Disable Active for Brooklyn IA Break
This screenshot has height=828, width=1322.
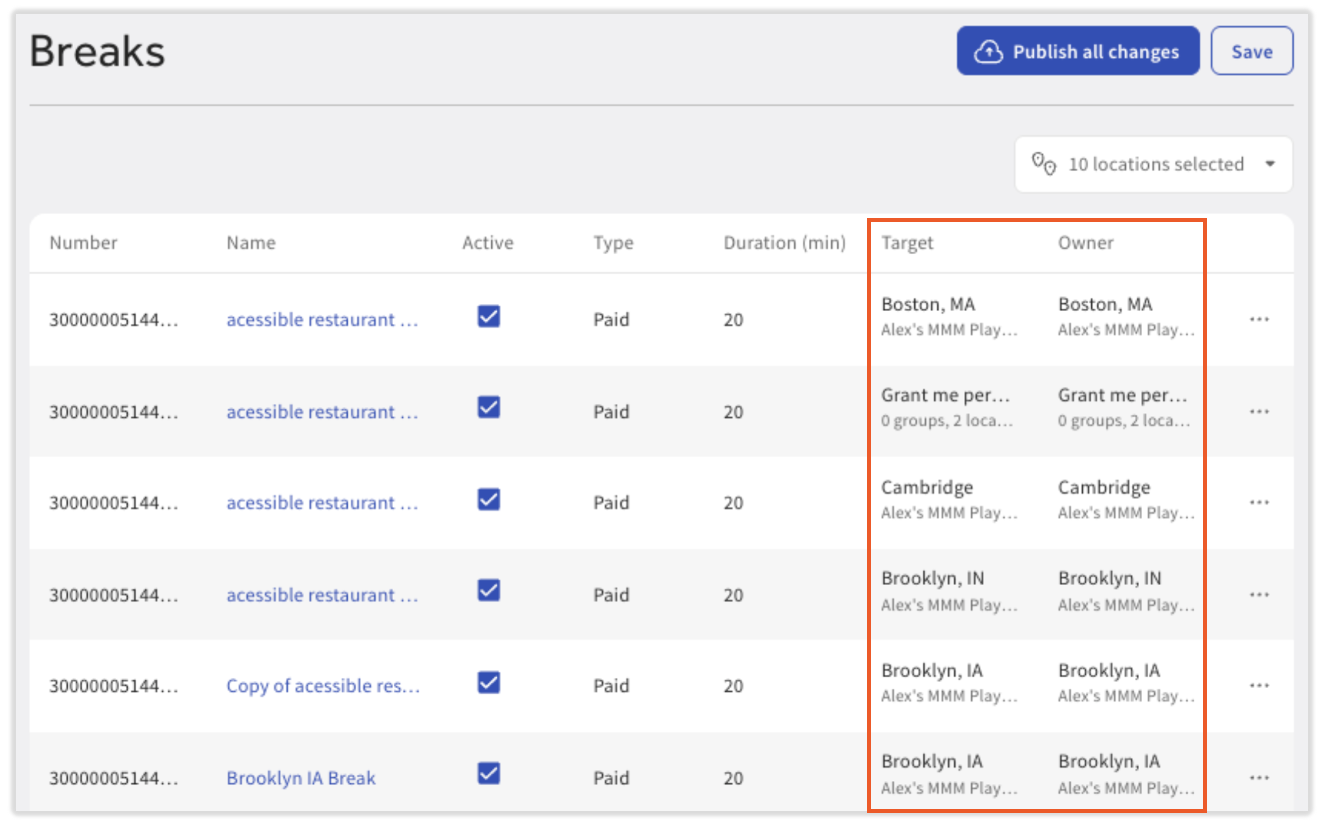coord(488,774)
